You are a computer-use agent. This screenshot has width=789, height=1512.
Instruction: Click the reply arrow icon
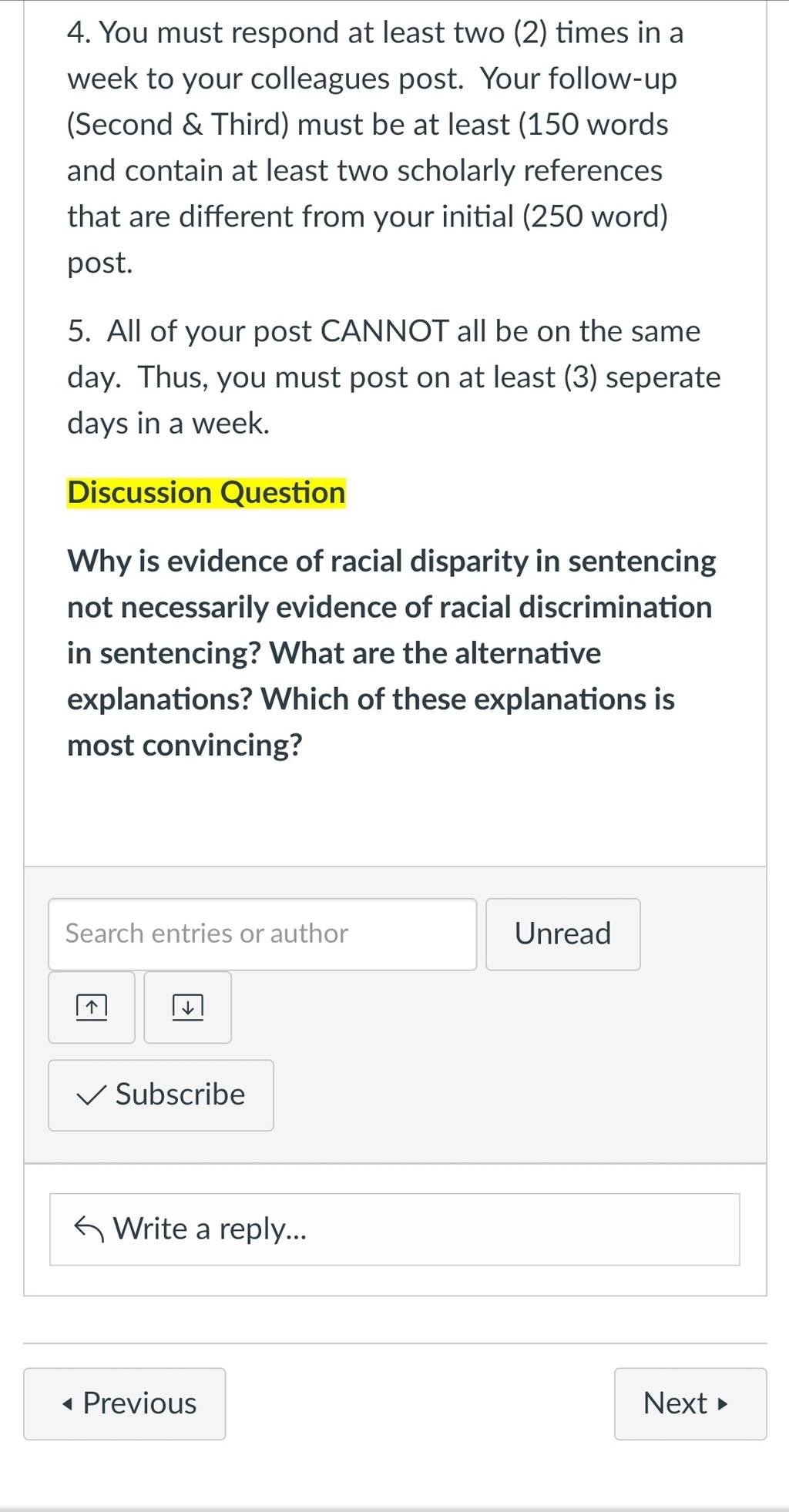[x=89, y=1229]
